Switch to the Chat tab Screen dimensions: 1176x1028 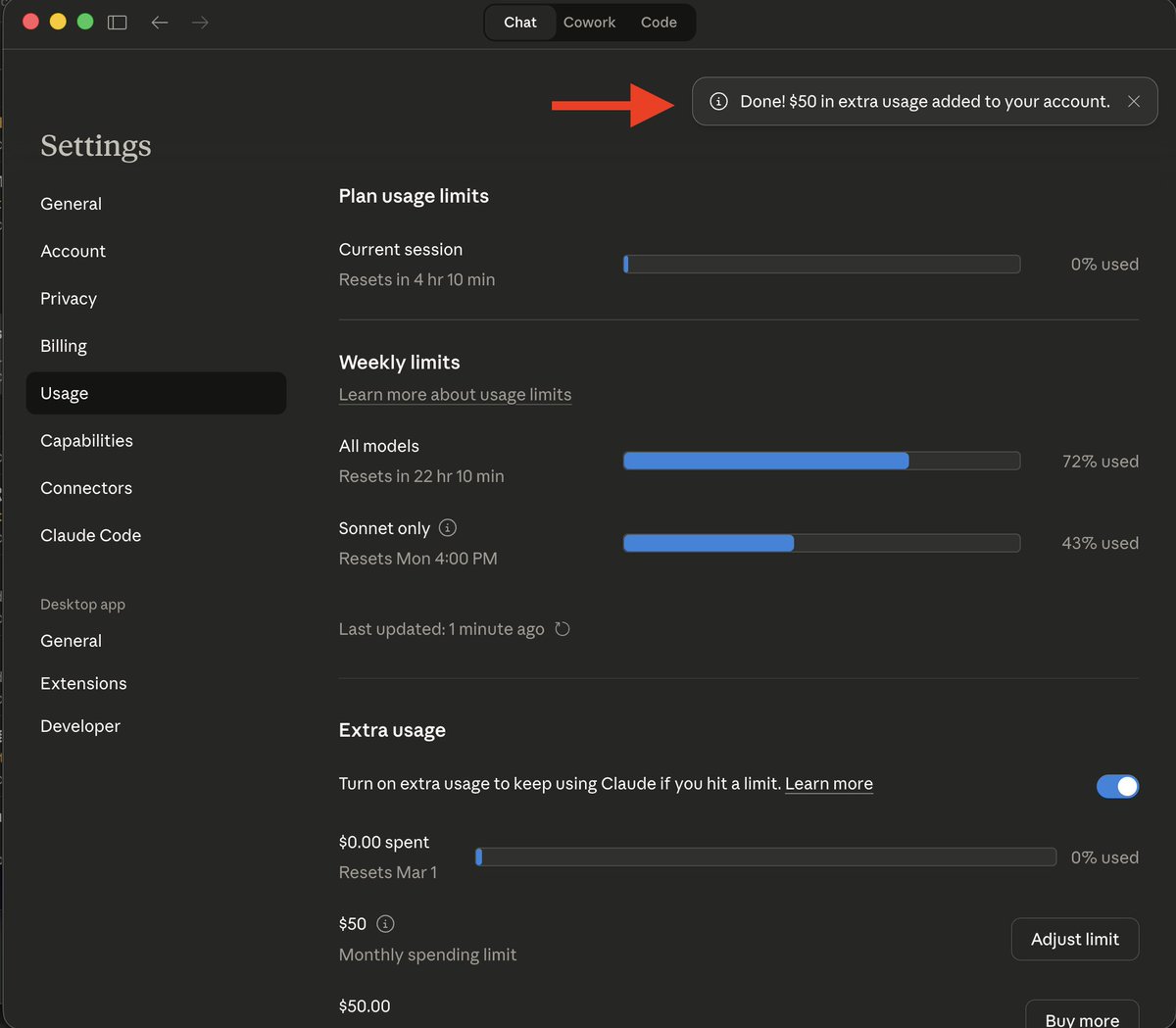(520, 22)
